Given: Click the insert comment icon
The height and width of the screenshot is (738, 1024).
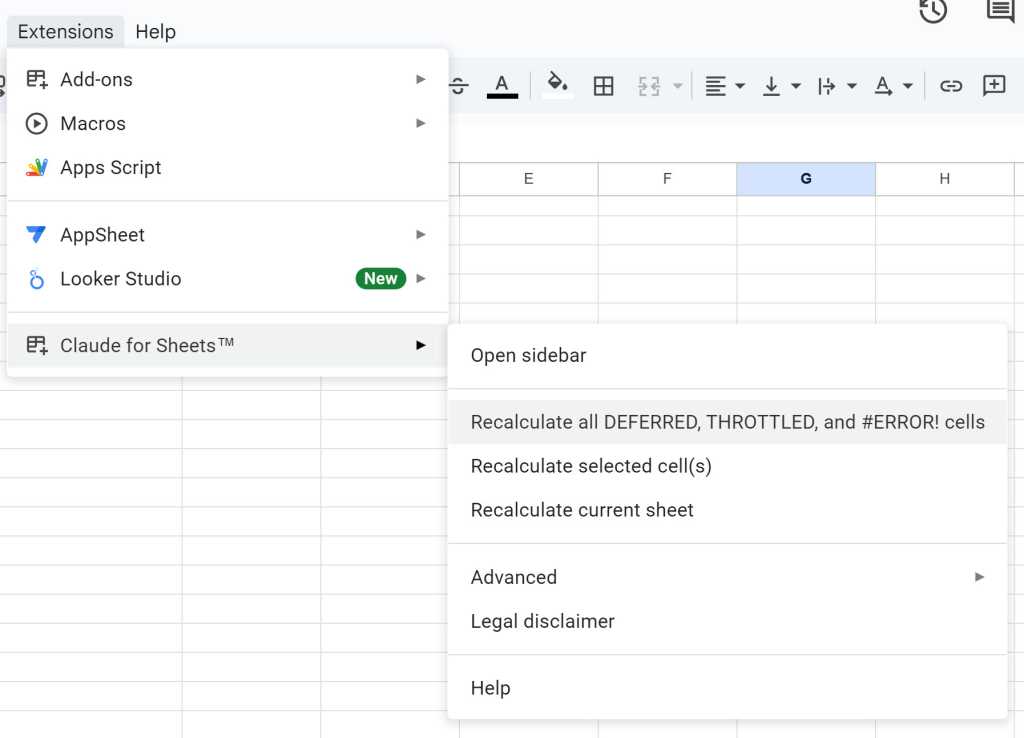Looking at the screenshot, I should [x=994, y=86].
